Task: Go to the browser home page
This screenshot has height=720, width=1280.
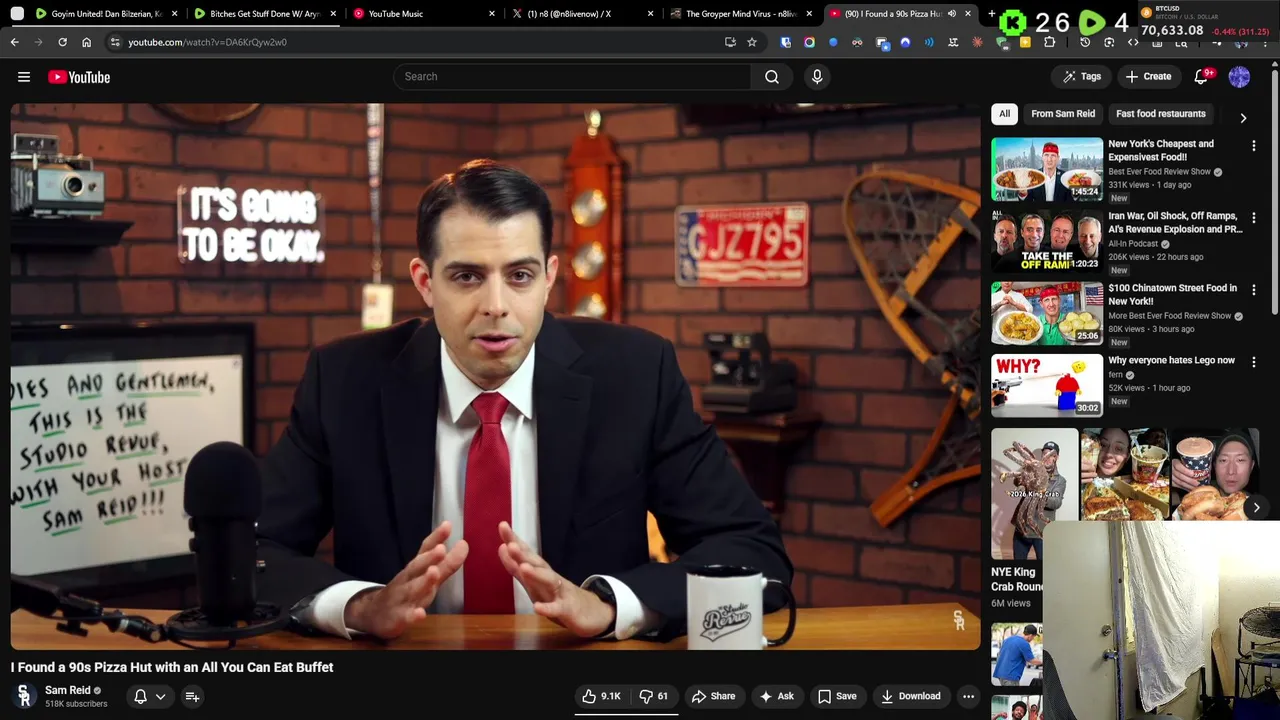Action: click(86, 42)
